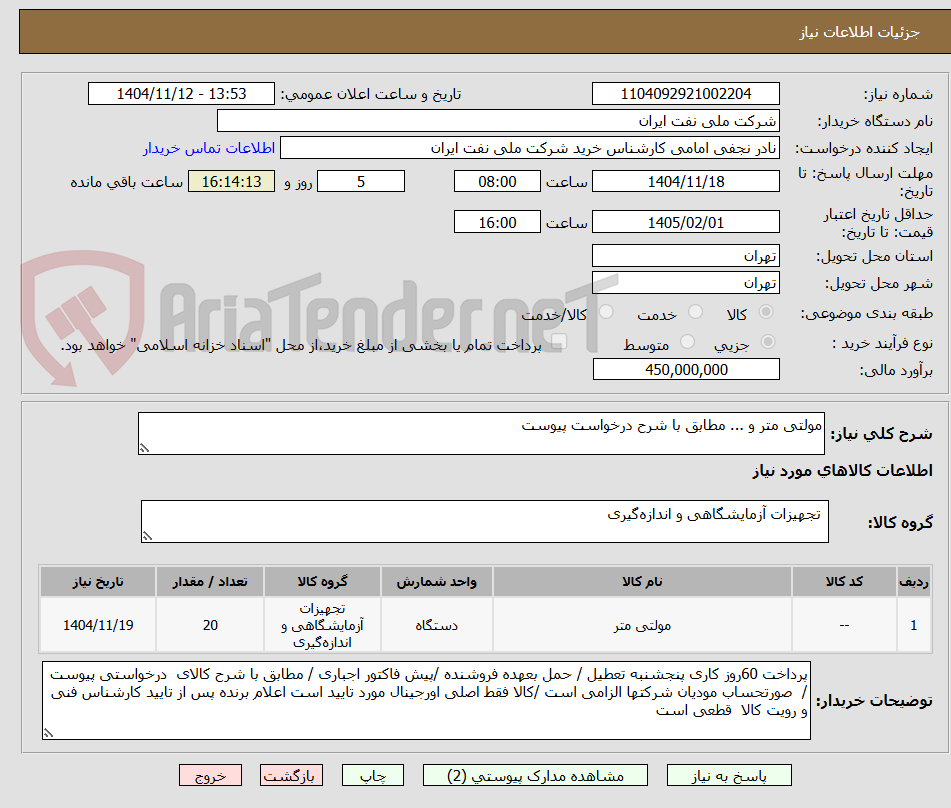Click the 'بازگشت' back button
Image resolution: width=951 pixels, height=808 pixels.
point(291,775)
